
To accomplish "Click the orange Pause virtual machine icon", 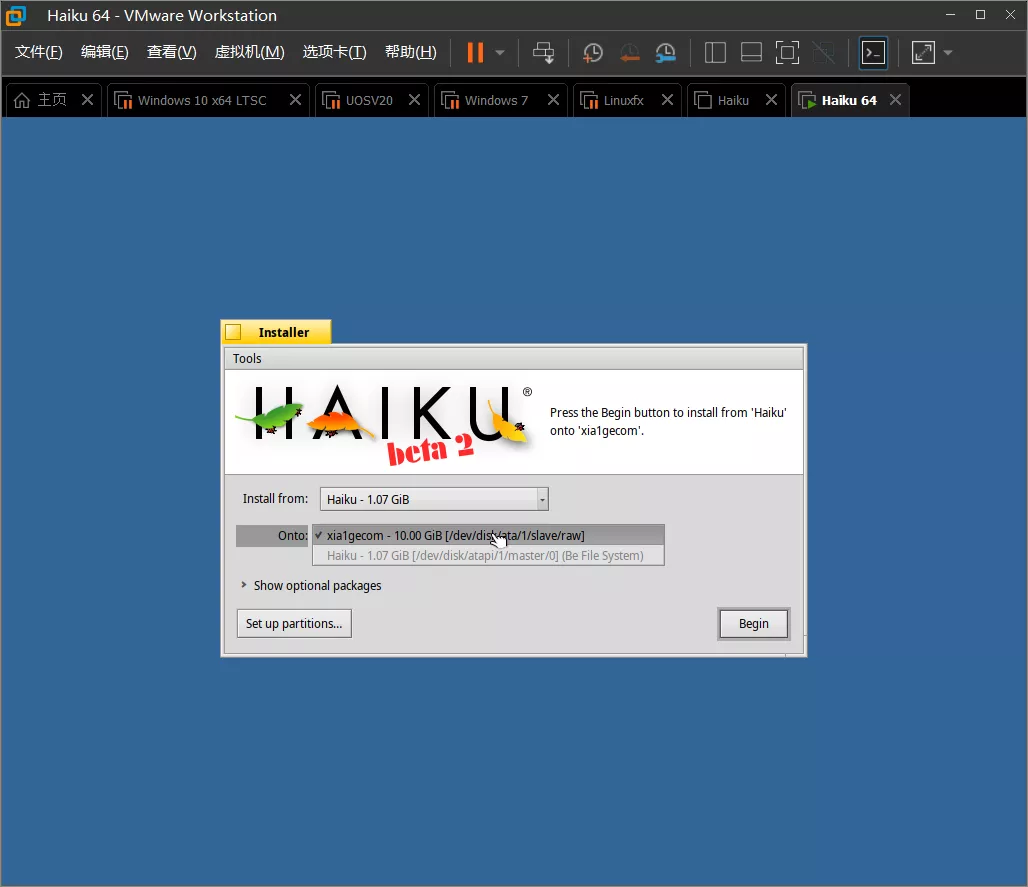I will tap(475, 52).
